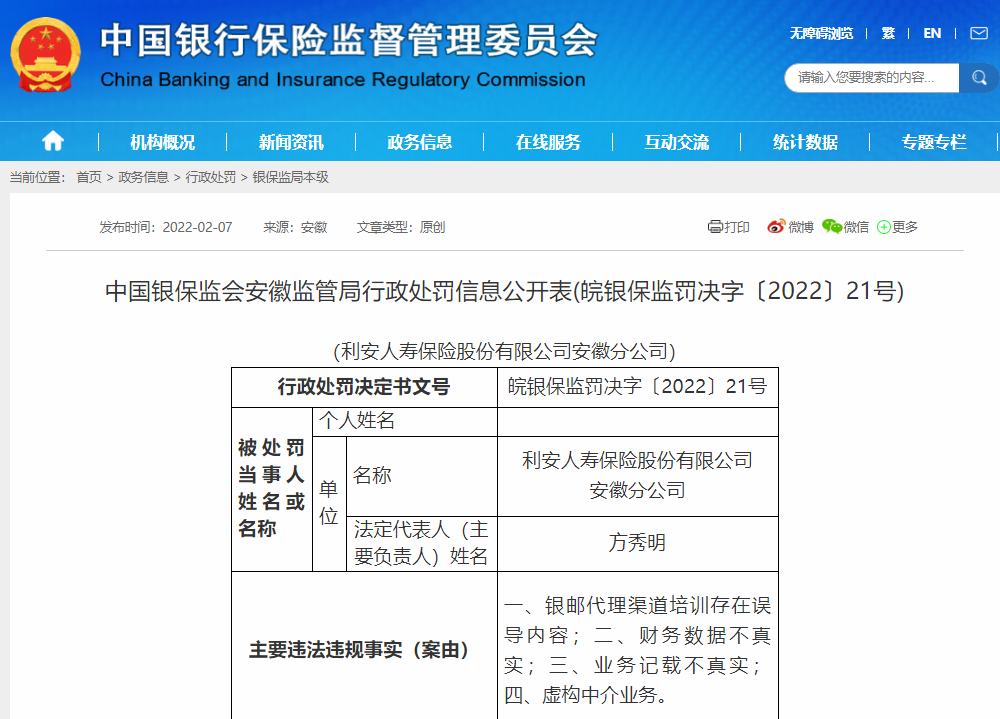1000x719 pixels.
Task: Click the 行政处罚 breadcrumb link
Action: pyautogui.click(x=210, y=177)
